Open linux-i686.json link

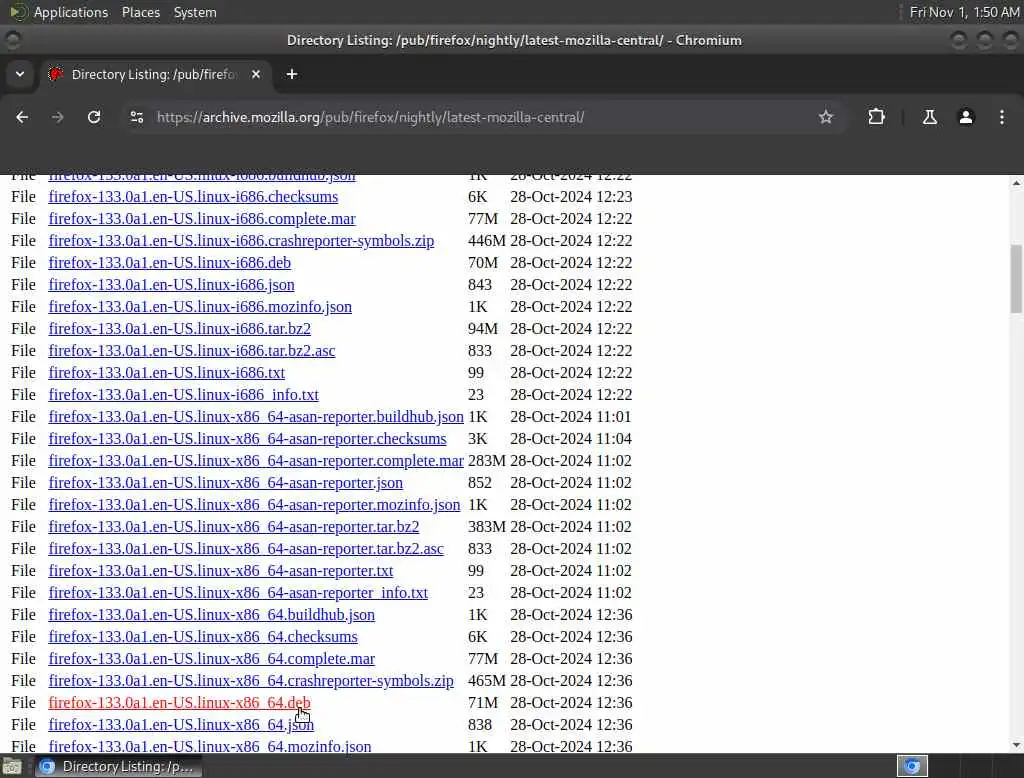coord(171,285)
